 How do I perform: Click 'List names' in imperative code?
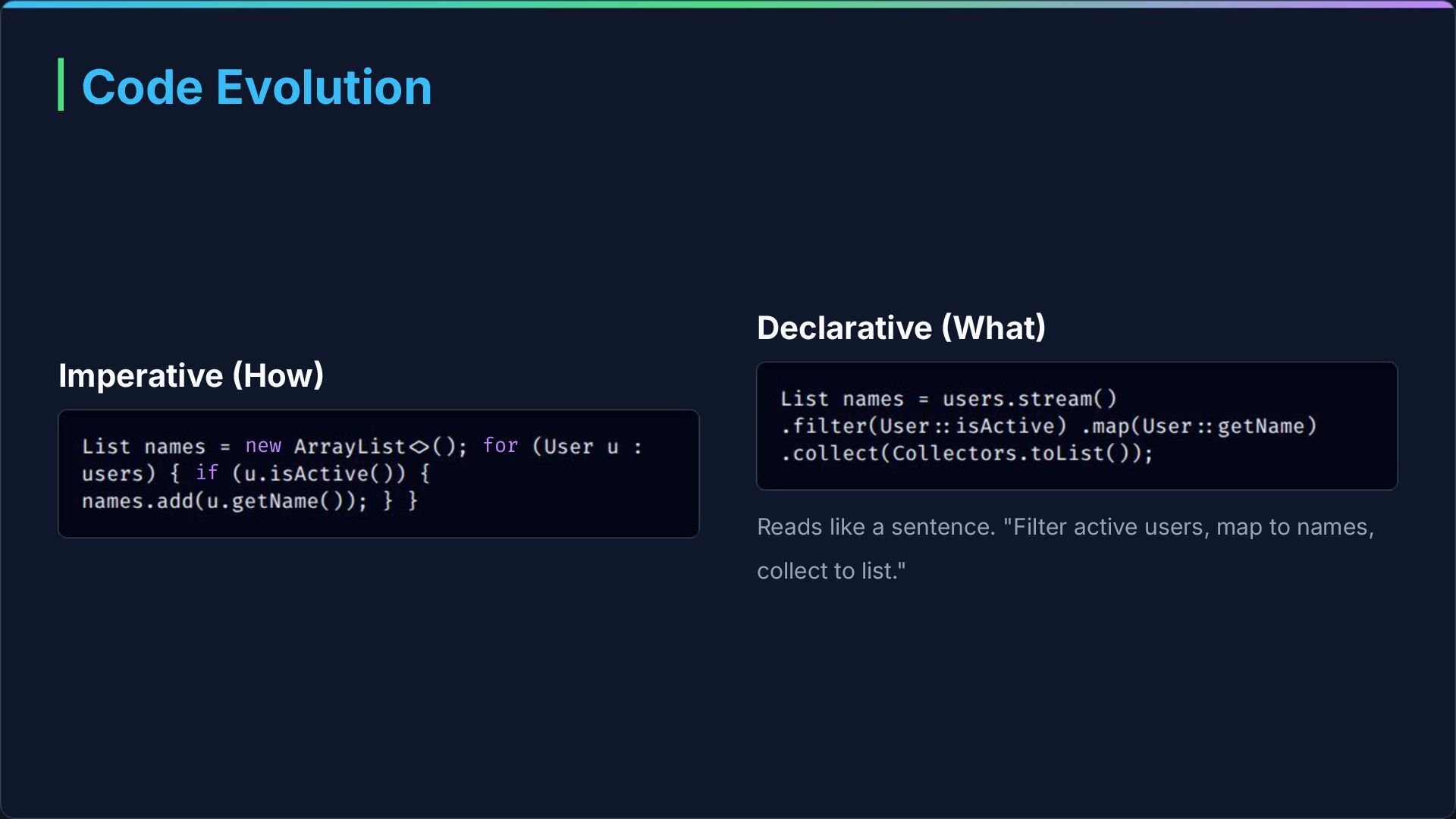[143, 447]
